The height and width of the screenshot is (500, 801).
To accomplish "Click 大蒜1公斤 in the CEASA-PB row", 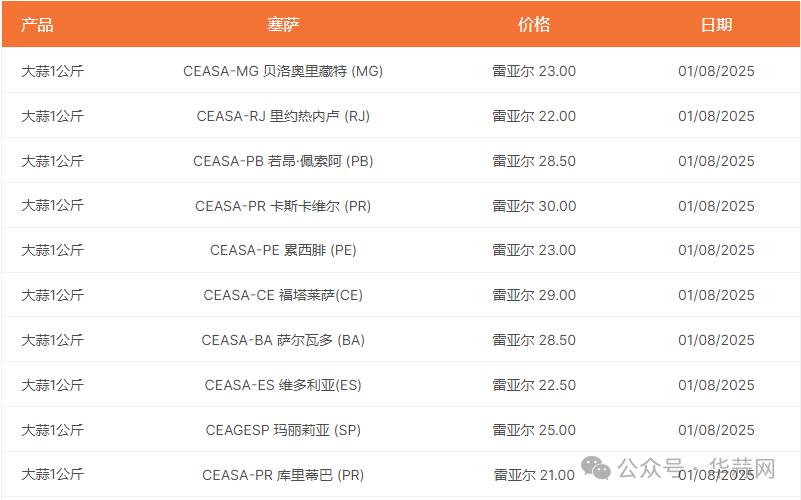I will (x=52, y=161).
